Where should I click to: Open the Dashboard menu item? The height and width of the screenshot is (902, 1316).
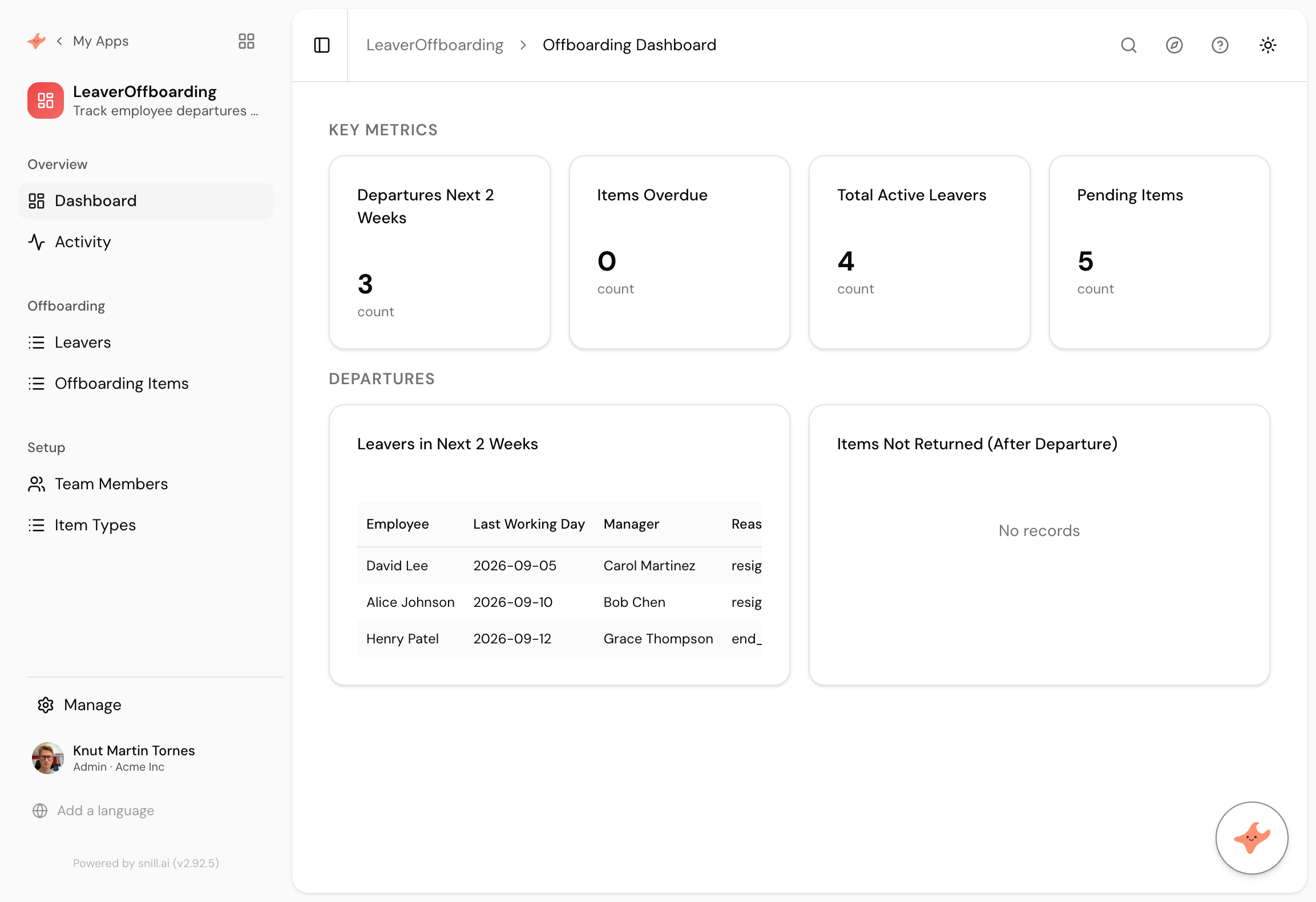coord(146,201)
